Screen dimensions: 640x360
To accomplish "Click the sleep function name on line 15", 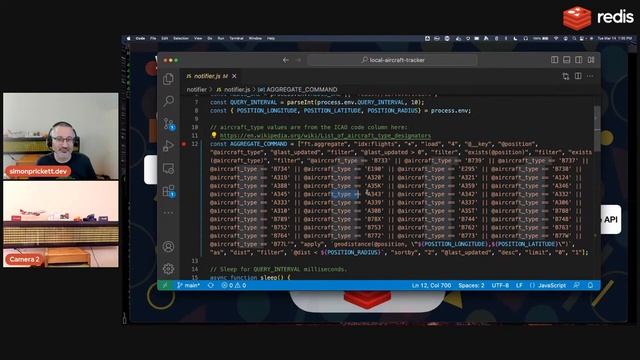I will (268, 277).
